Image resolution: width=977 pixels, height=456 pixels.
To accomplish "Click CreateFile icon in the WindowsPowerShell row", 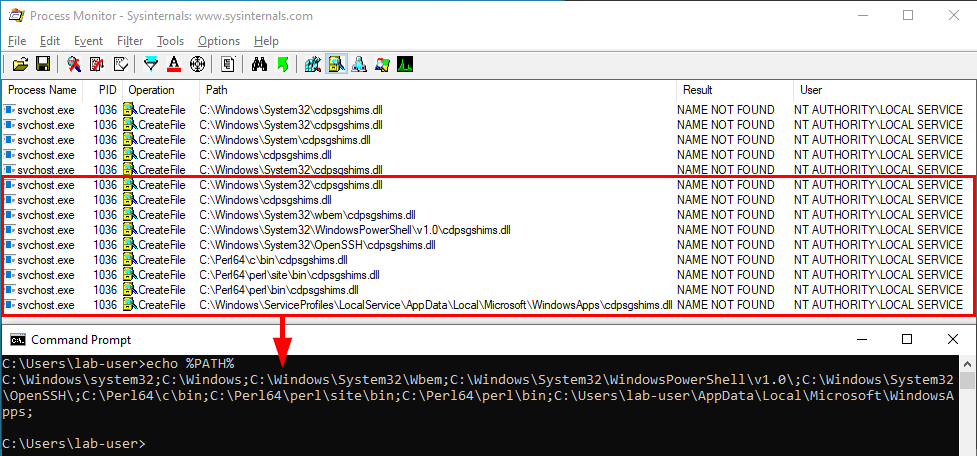I will click(x=130, y=230).
